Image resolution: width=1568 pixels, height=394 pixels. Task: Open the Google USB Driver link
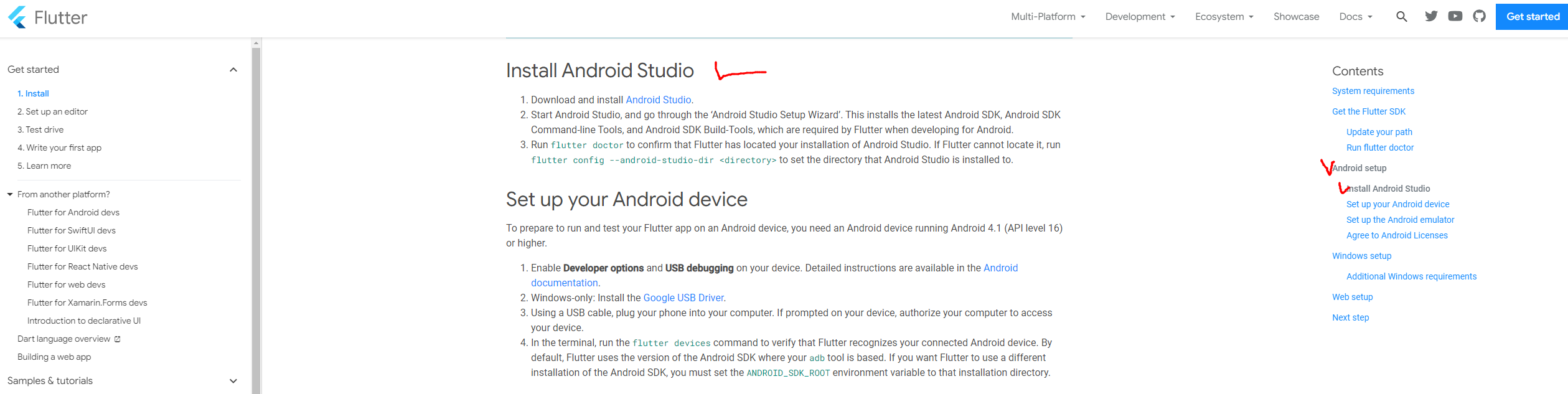click(x=683, y=298)
